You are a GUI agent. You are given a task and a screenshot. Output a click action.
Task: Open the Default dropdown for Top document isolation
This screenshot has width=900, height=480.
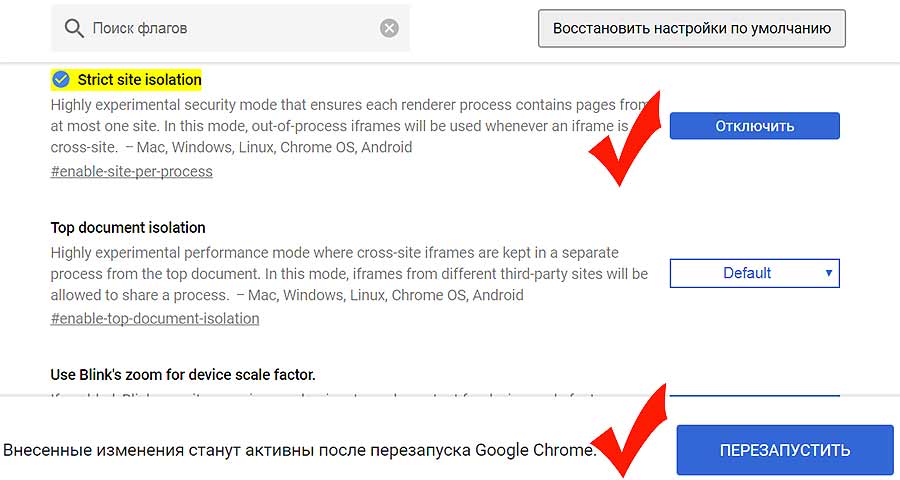click(x=754, y=273)
